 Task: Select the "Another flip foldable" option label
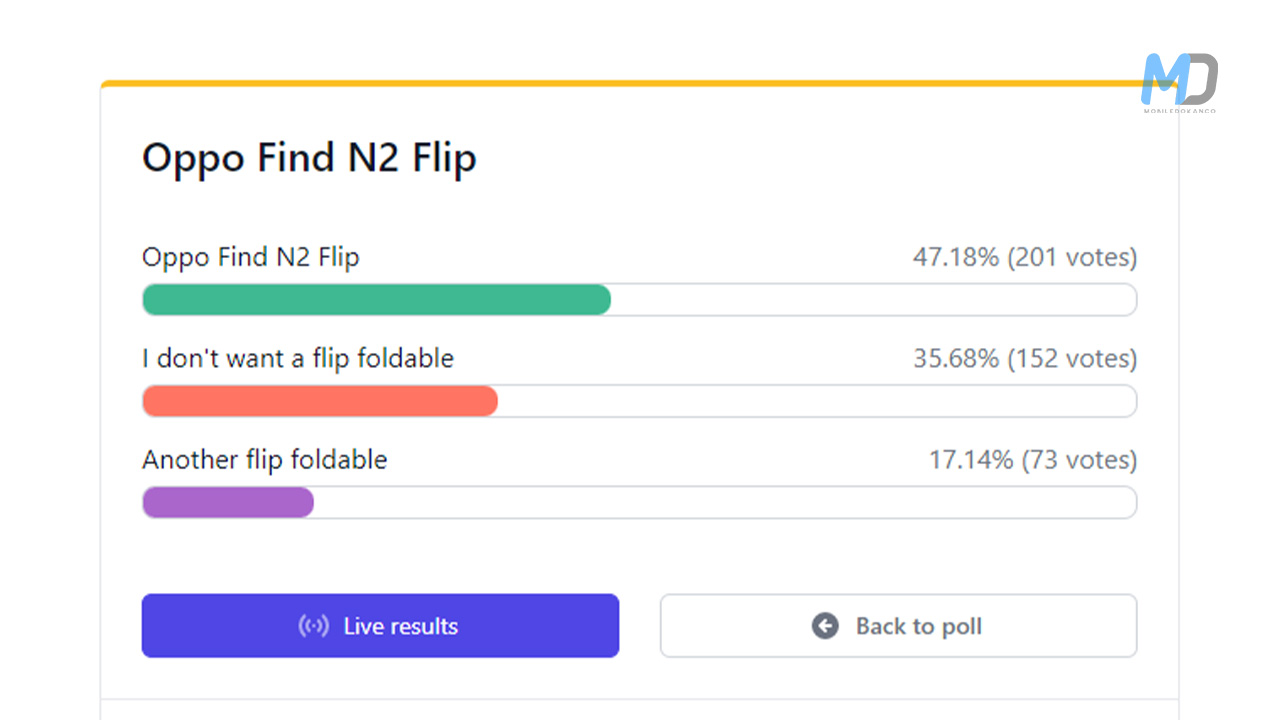coord(265,460)
